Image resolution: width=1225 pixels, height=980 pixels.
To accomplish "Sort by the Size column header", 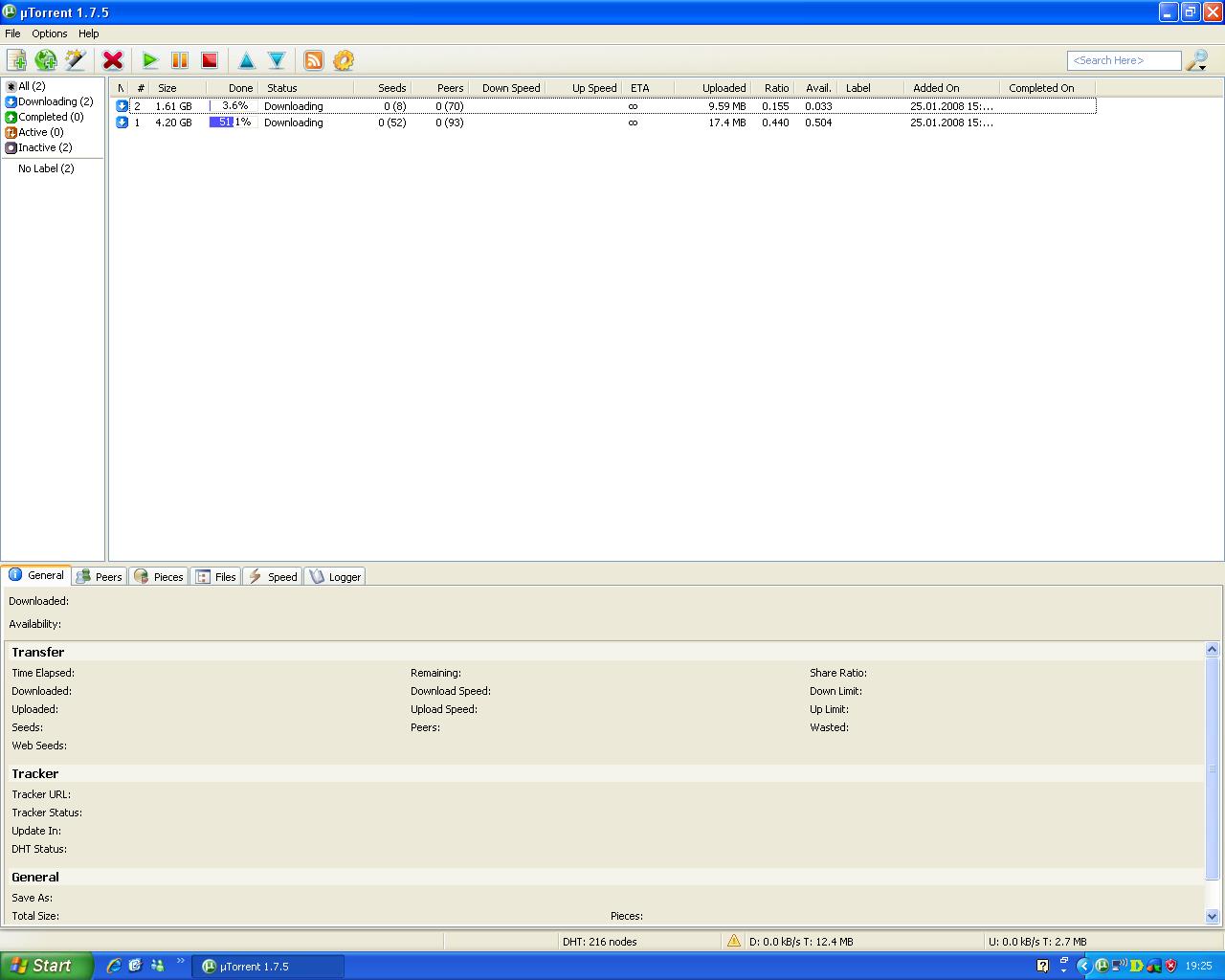I will 178,88.
